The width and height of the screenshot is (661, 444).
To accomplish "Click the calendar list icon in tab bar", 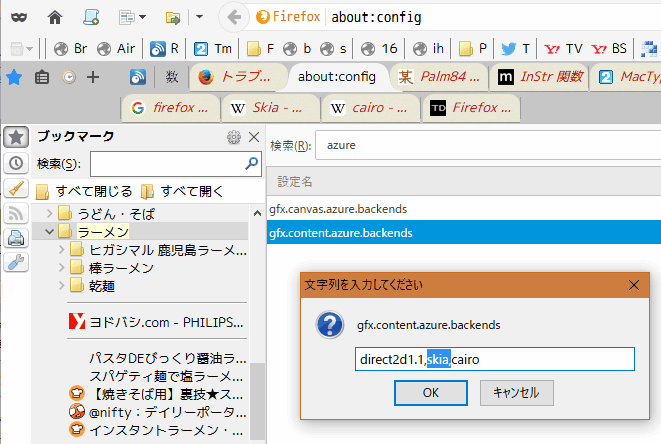I will point(42,77).
